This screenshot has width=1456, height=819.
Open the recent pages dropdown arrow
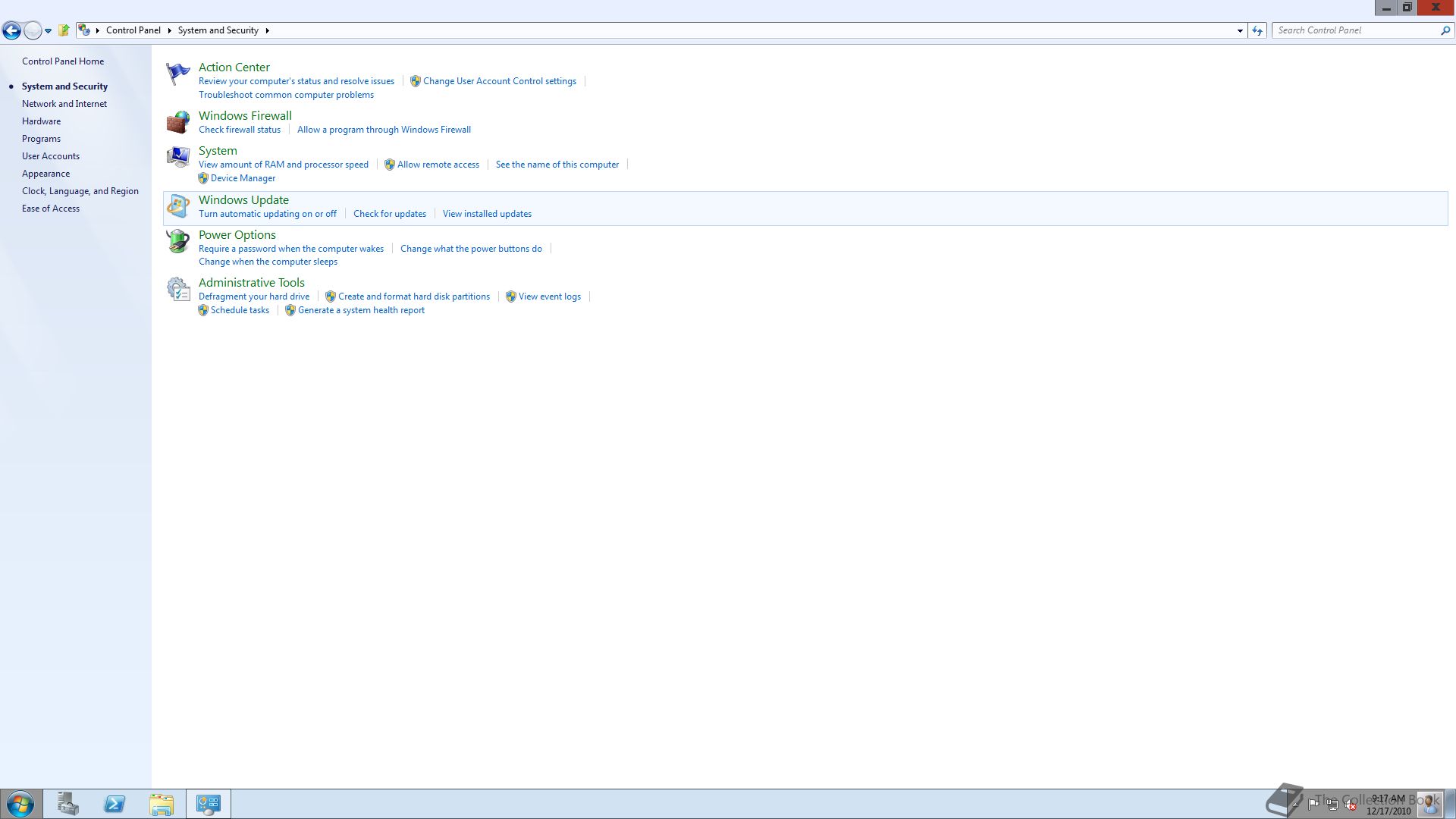click(48, 31)
